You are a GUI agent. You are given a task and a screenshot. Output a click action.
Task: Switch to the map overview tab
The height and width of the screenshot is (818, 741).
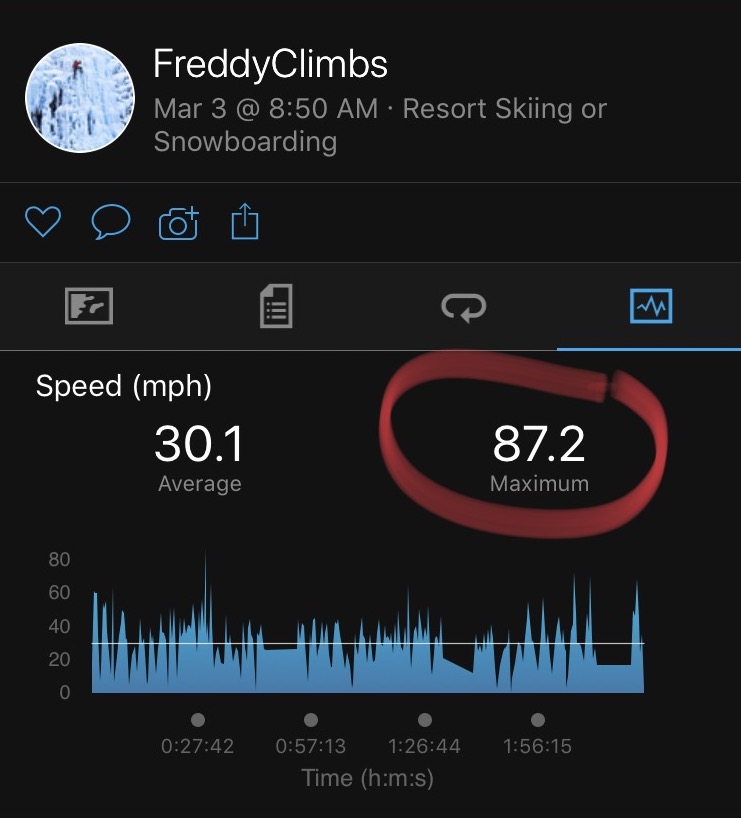point(89,306)
